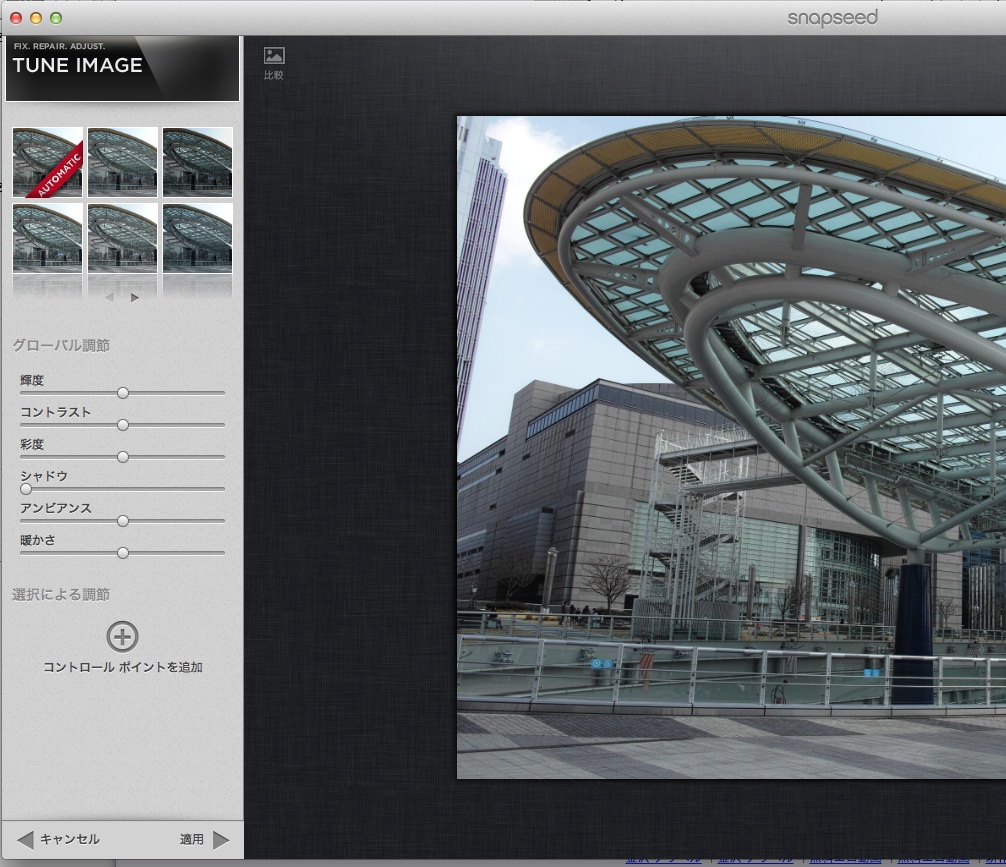The image size is (1006, 867).
Task: Select the bottom middle preset thumbnail
Action: [123, 238]
